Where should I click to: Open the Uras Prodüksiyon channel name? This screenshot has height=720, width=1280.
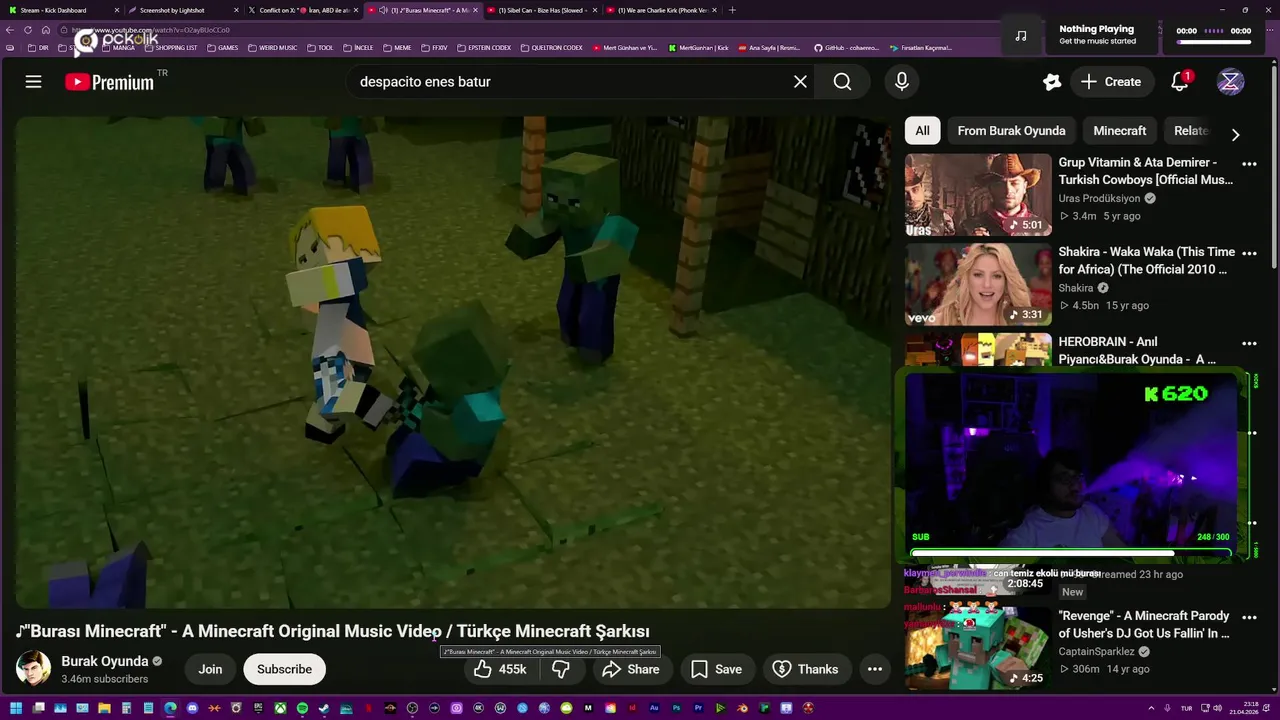tap(1099, 199)
